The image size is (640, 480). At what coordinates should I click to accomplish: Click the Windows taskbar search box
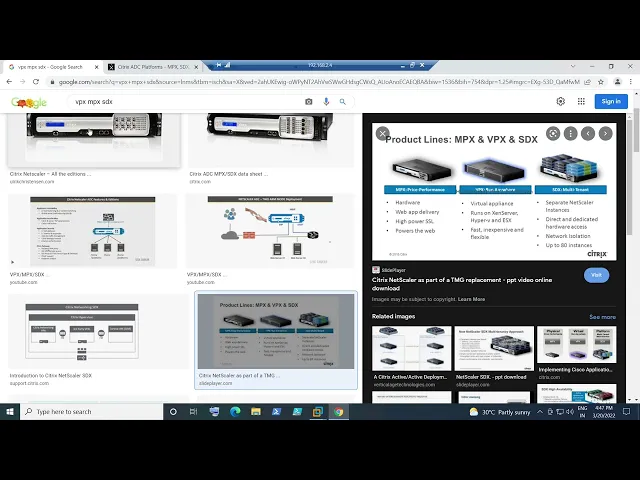[x=91, y=412]
